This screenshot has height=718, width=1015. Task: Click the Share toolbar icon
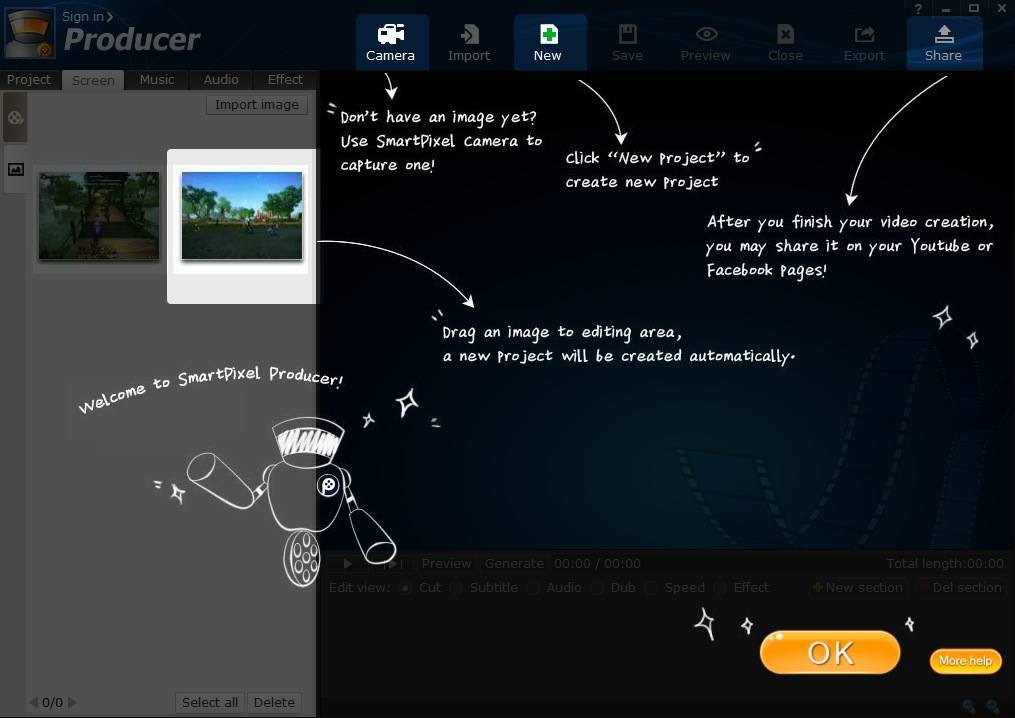[942, 41]
